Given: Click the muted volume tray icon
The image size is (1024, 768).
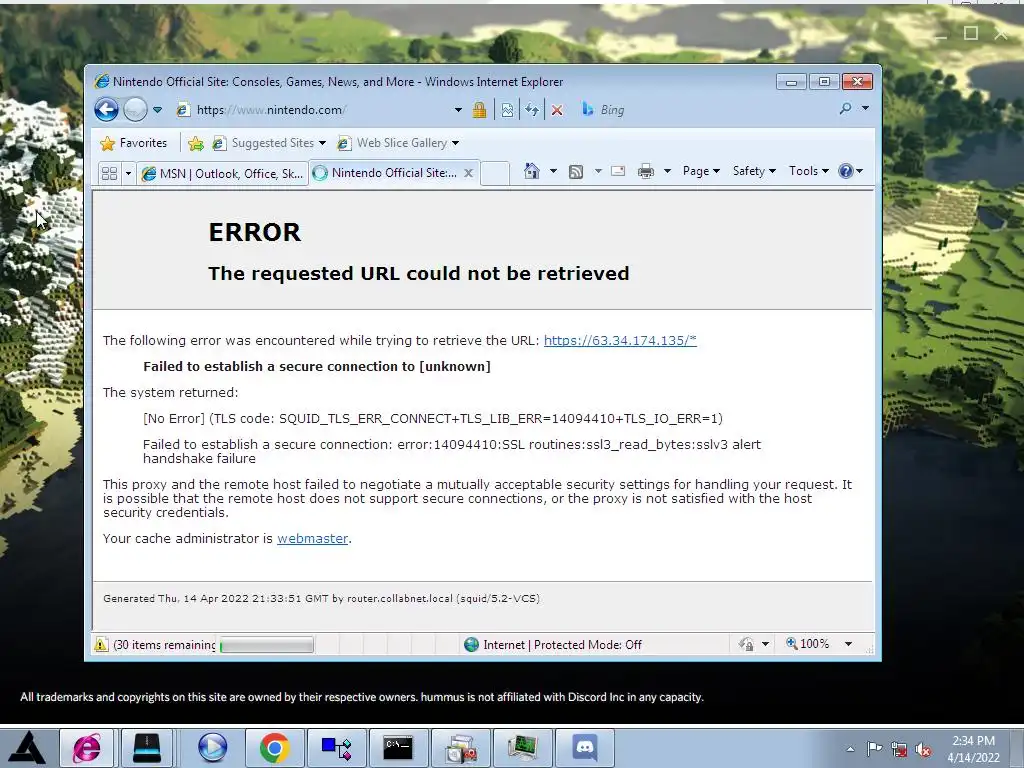Looking at the screenshot, I should click(923, 749).
